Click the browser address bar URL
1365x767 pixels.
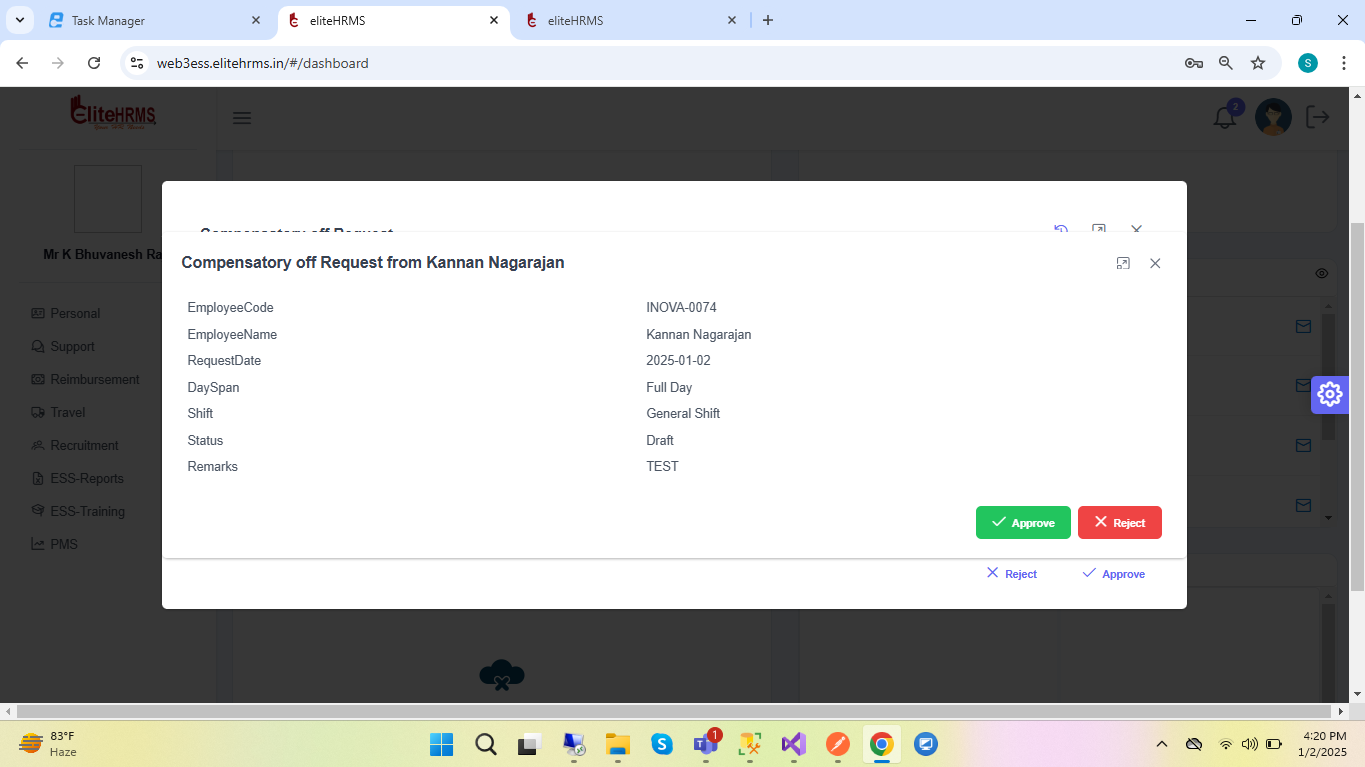tap(262, 63)
